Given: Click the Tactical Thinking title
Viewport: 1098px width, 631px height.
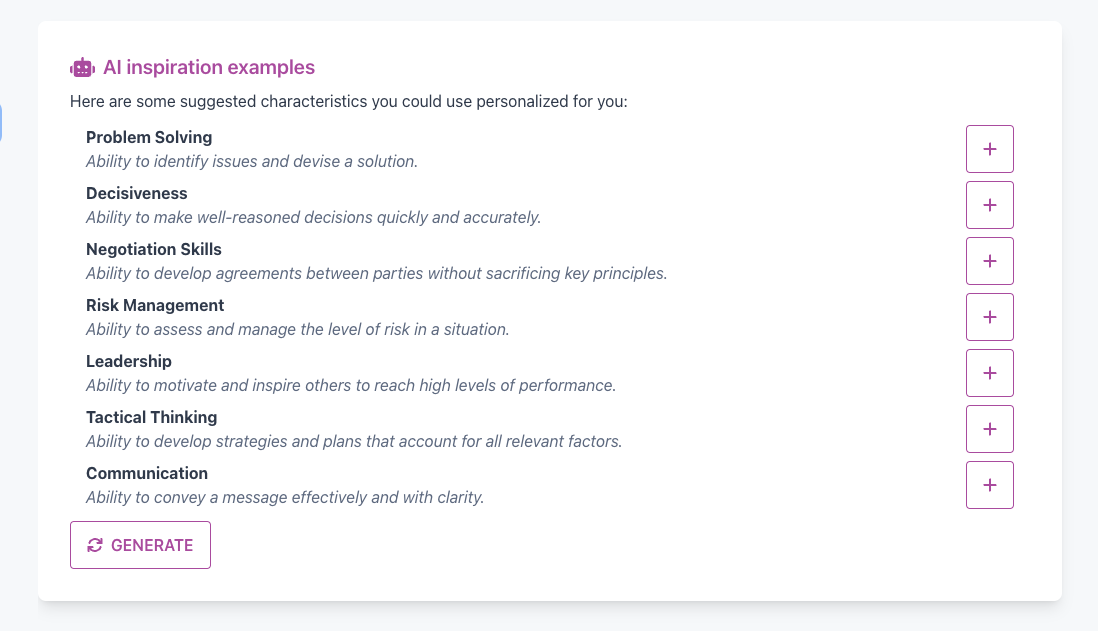Looking at the screenshot, I should [x=151, y=417].
